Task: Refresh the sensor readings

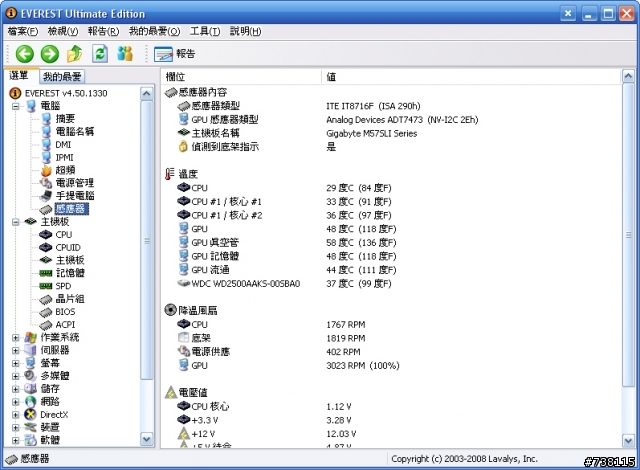Action: 100,54
